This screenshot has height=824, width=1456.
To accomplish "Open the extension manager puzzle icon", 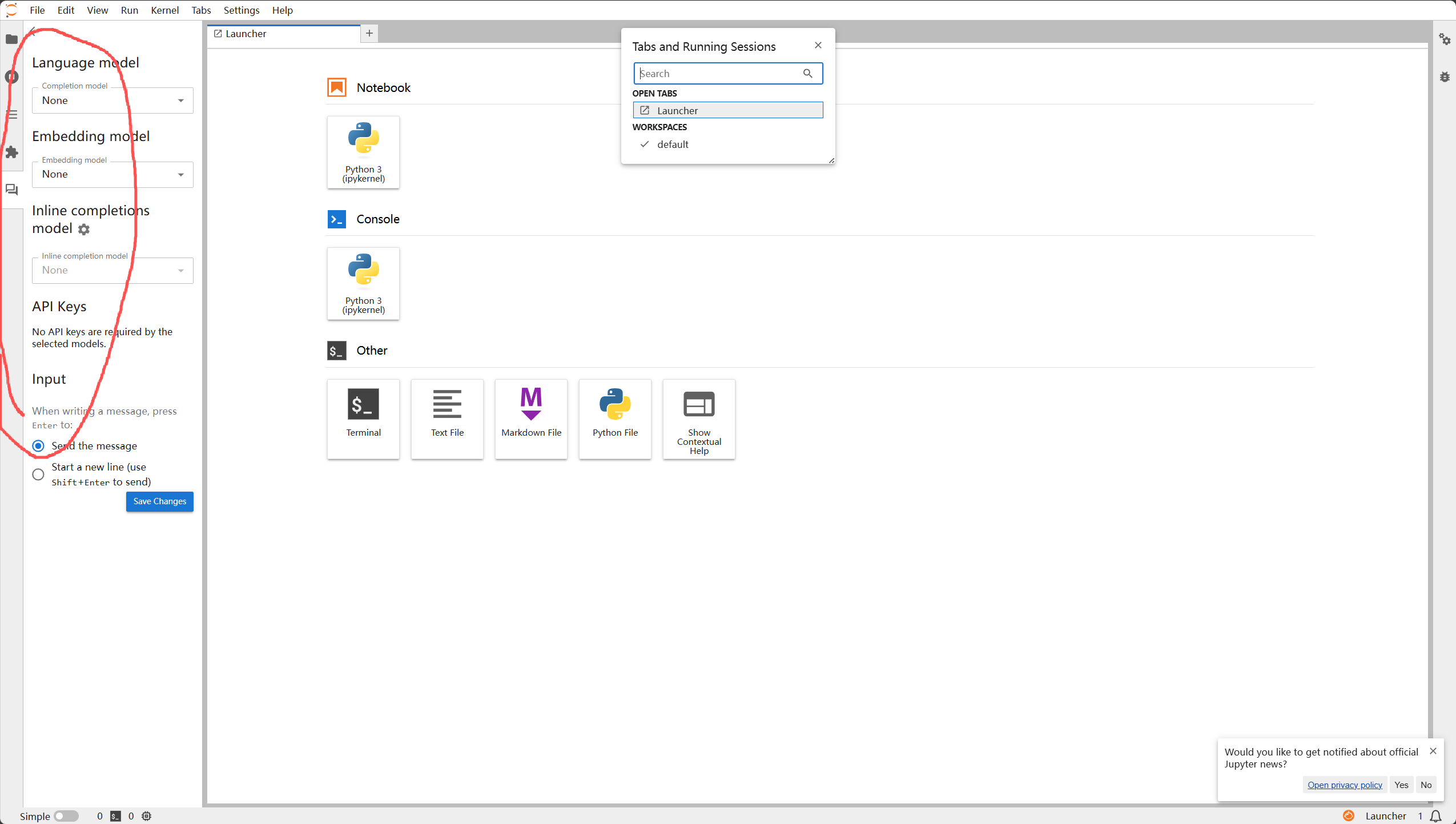I will coord(11,152).
